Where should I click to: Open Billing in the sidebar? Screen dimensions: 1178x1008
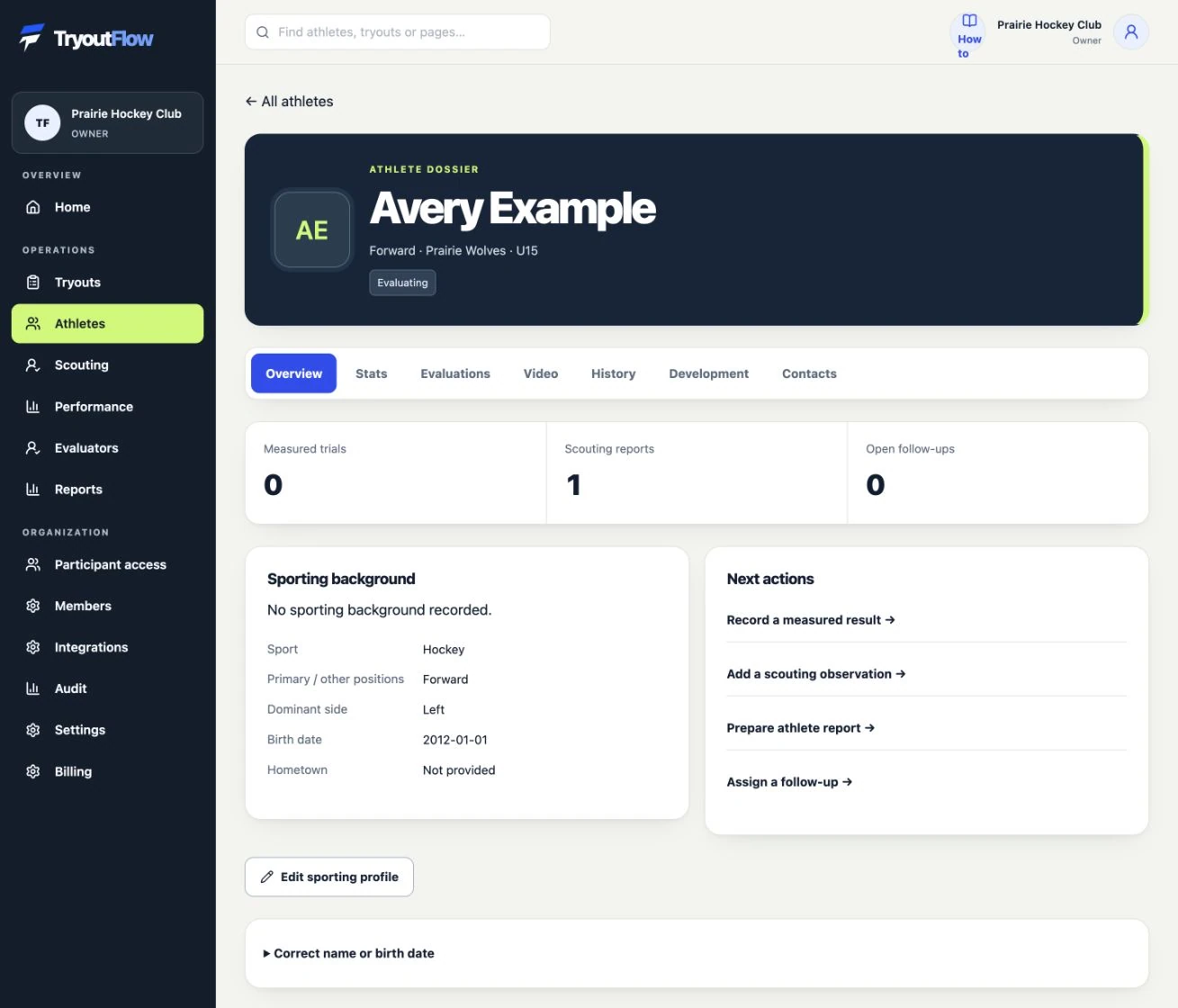[107, 772]
